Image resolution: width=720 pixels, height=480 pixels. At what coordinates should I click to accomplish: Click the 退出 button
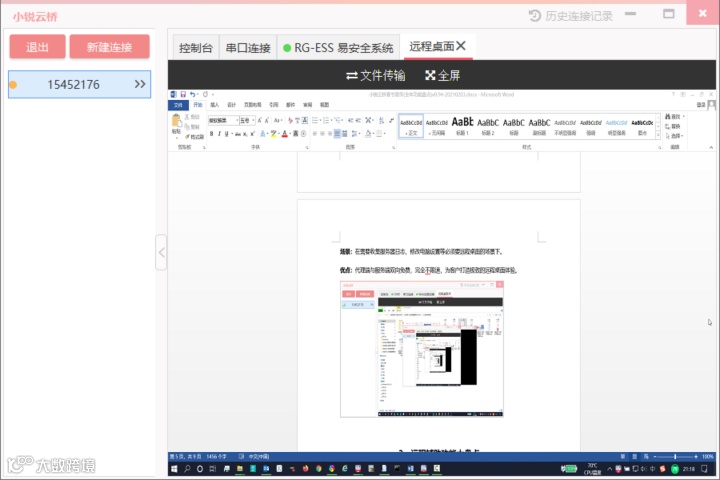[37, 47]
